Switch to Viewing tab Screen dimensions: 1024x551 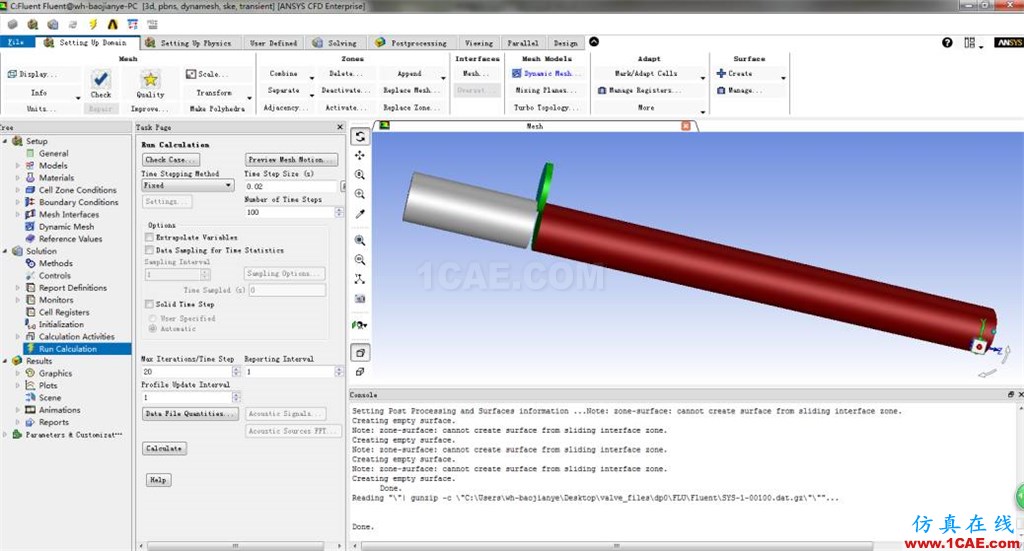479,43
